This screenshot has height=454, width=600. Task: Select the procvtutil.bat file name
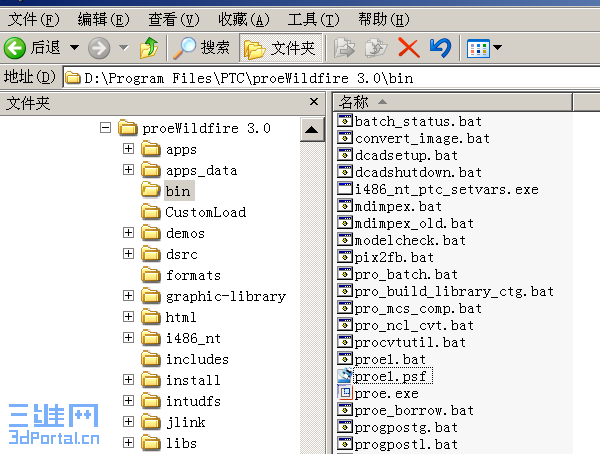pyautogui.click(x=410, y=342)
